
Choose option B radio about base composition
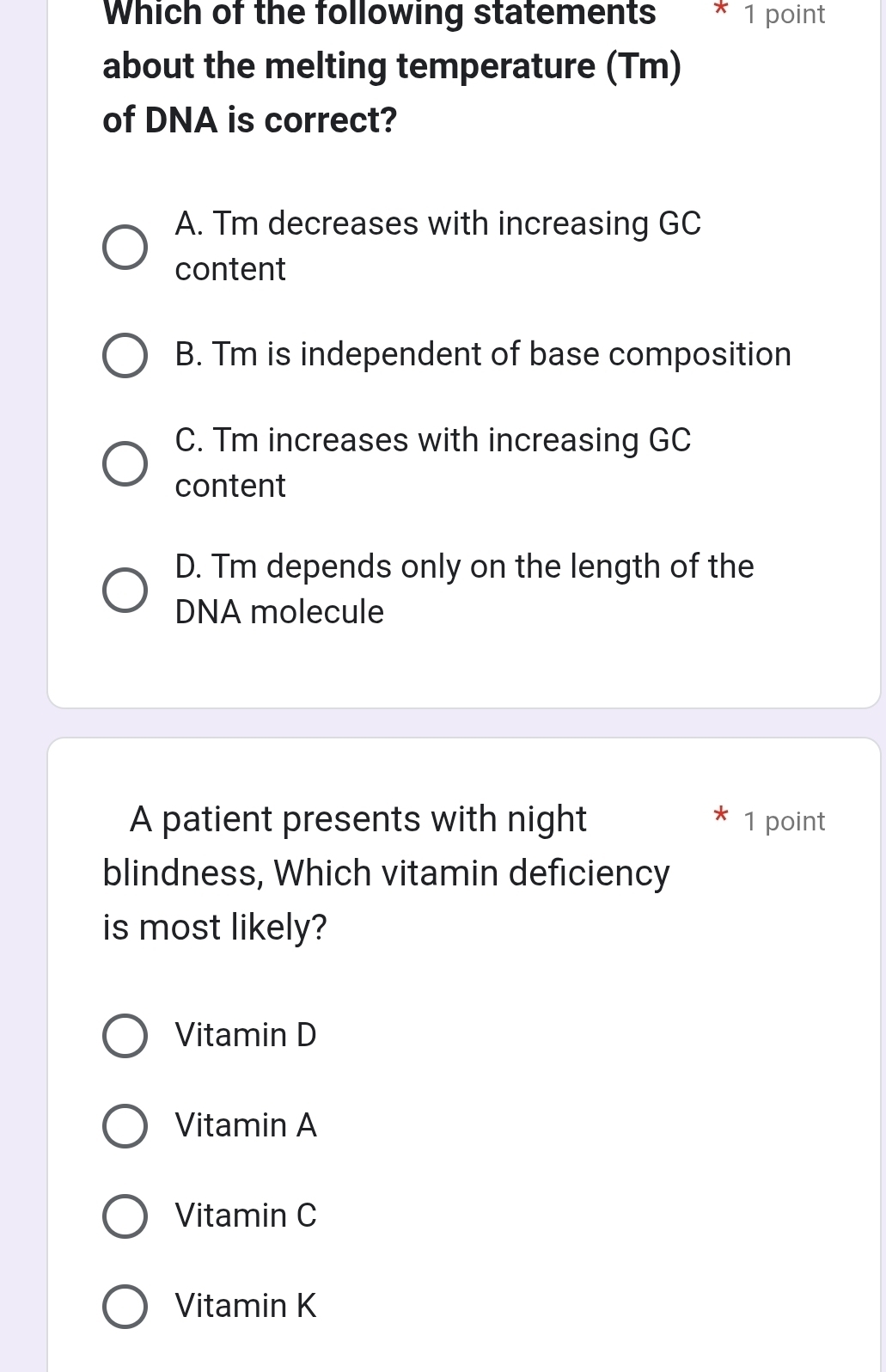(x=125, y=356)
